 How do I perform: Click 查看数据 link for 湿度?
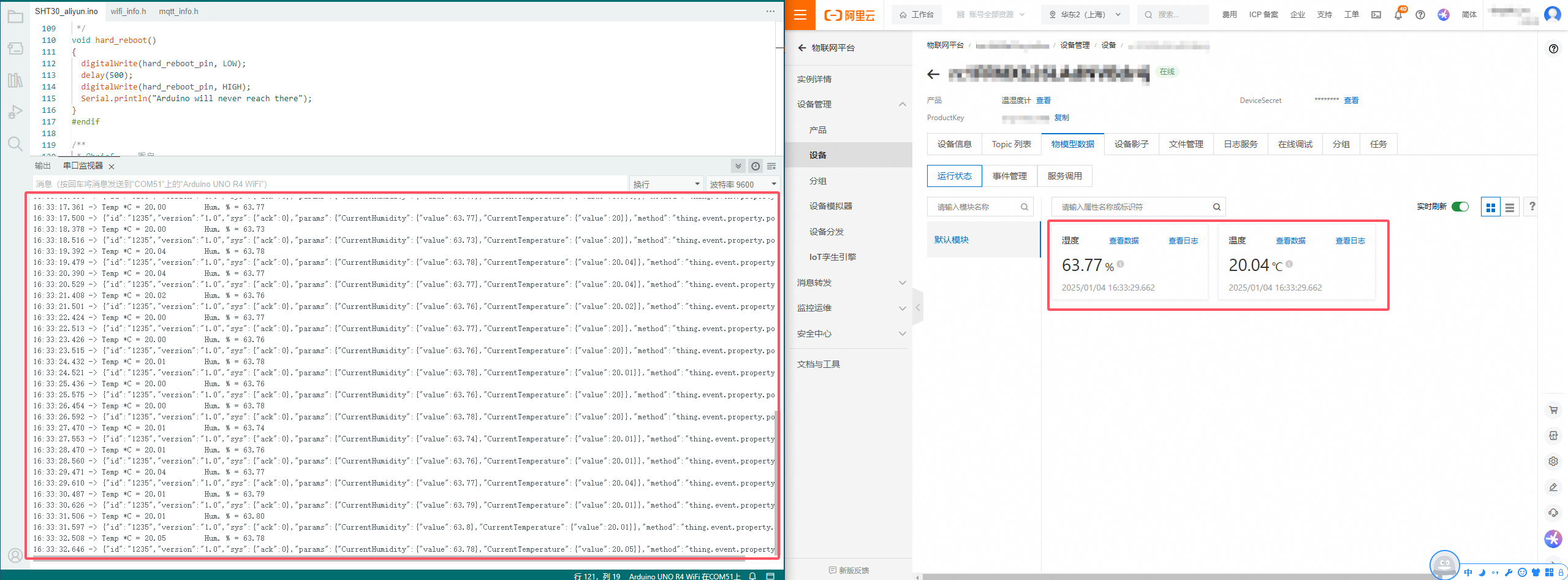tap(1124, 241)
